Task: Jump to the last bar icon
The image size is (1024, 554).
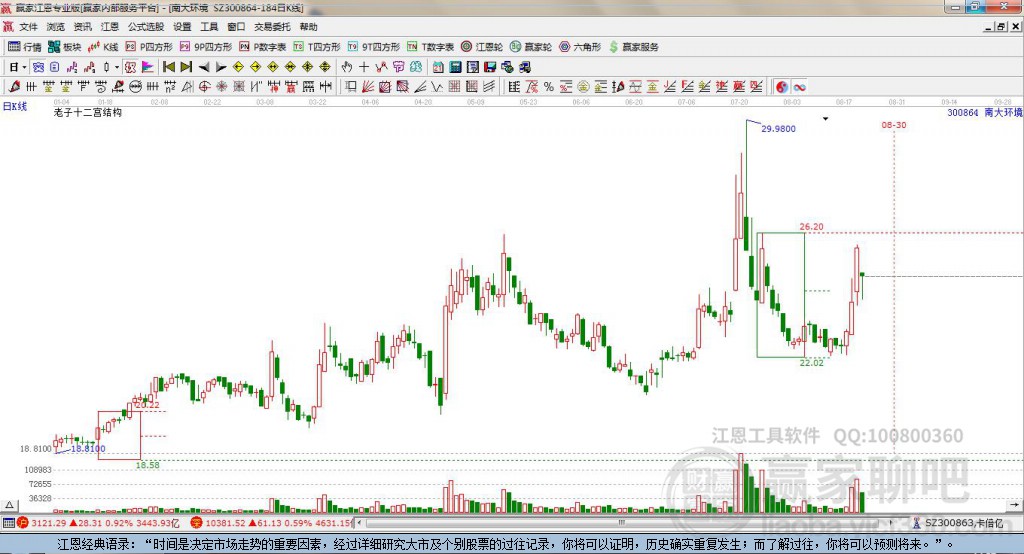Action: pos(186,67)
